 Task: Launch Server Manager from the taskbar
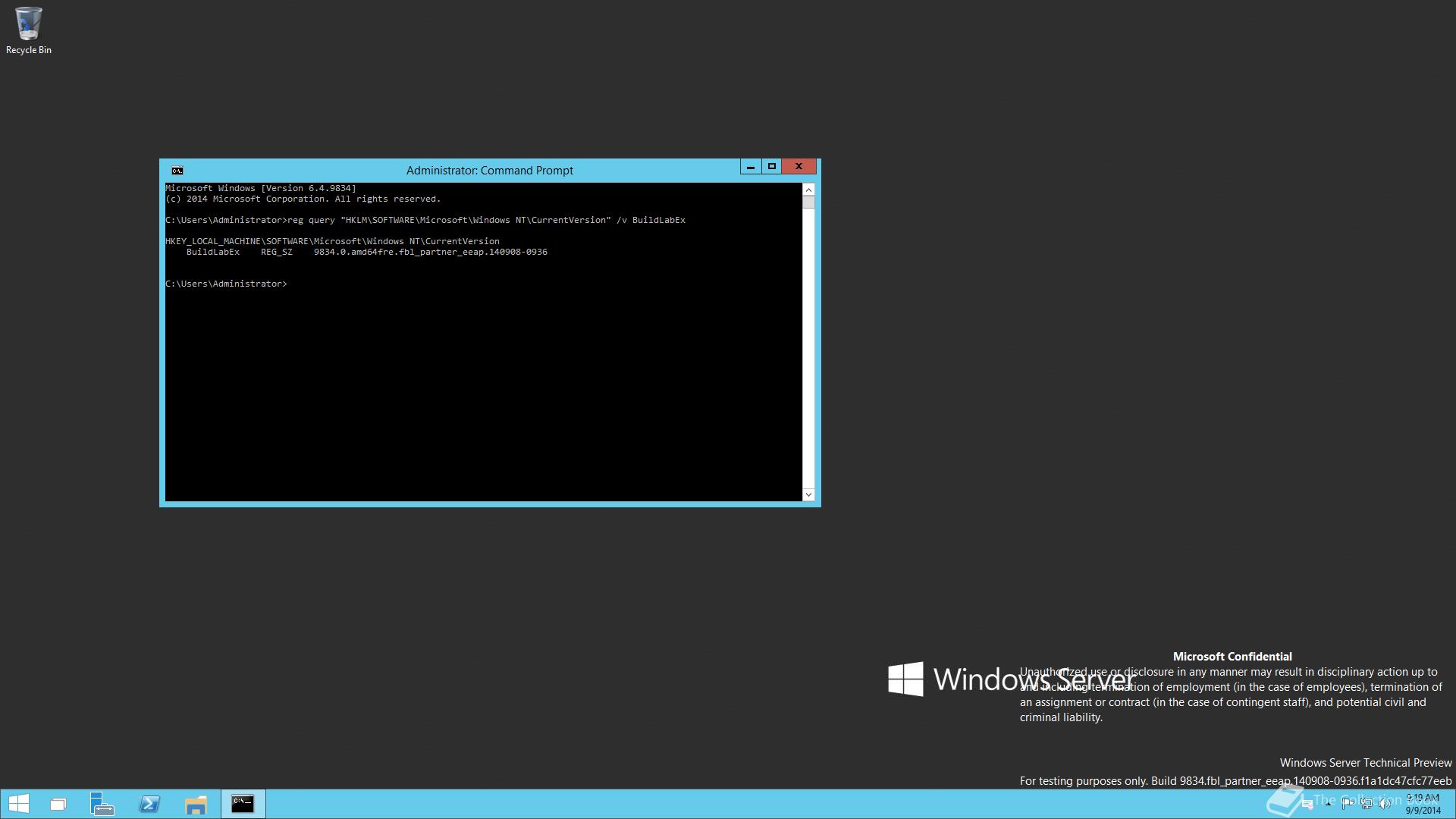pos(102,804)
